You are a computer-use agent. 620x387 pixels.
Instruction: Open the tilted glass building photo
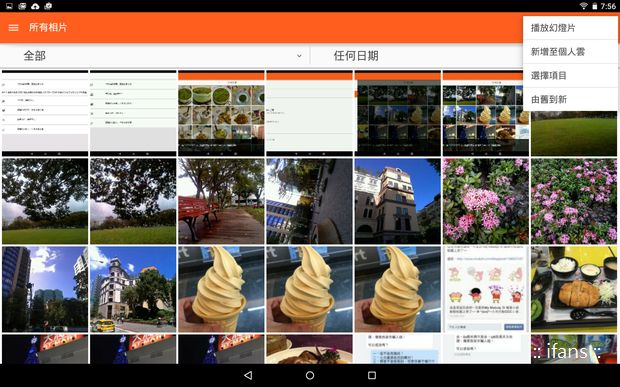pos(309,201)
